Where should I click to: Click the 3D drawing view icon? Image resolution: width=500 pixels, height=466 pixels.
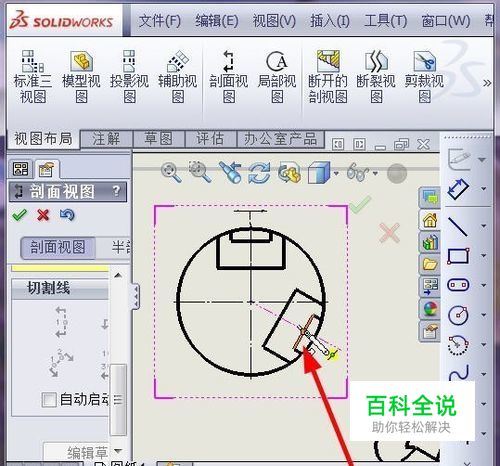click(x=289, y=173)
